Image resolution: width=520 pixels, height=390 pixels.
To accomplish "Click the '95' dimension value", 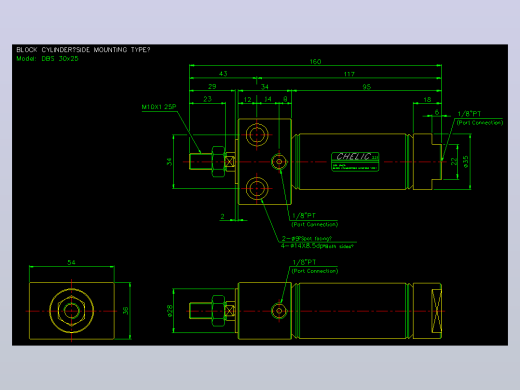I will pos(367,87).
